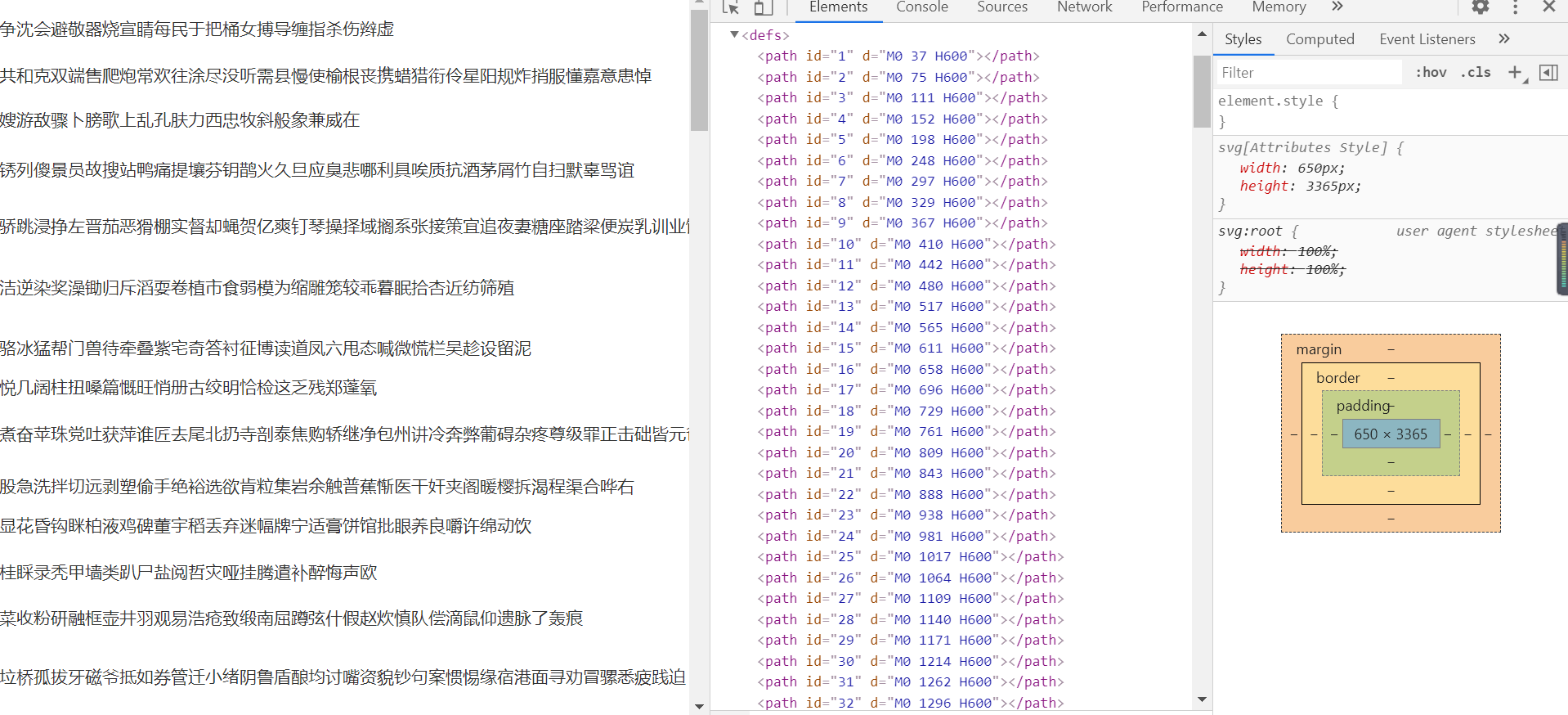Click the text line starting 桂睬录秃甲墙
The height and width of the screenshot is (715, 1568).
(189, 573)
